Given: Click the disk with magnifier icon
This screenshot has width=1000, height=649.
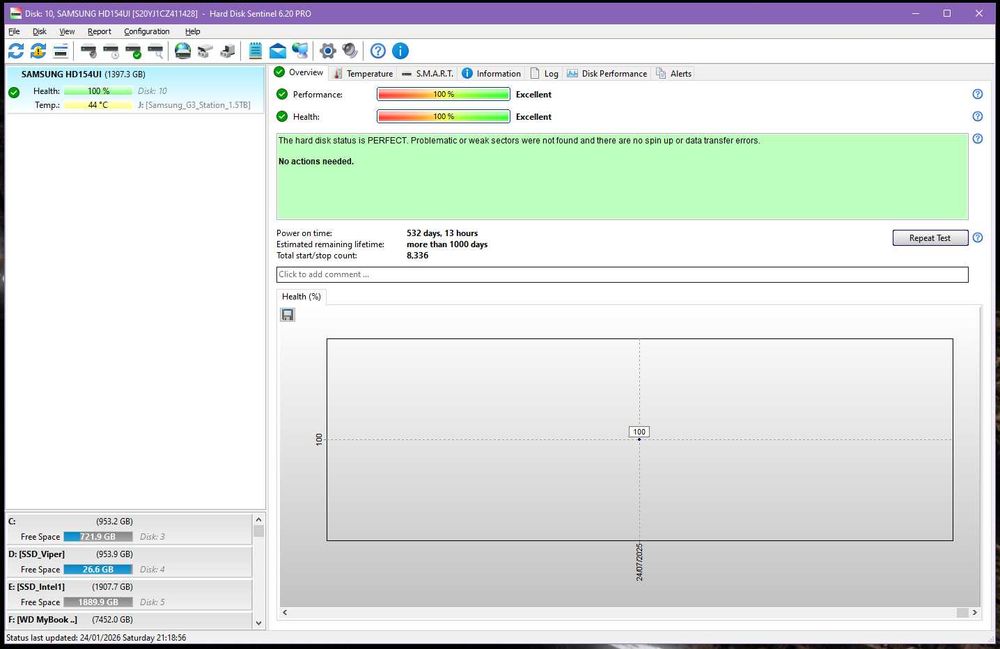Looking at the screenshot, I should tap(156, 51).
